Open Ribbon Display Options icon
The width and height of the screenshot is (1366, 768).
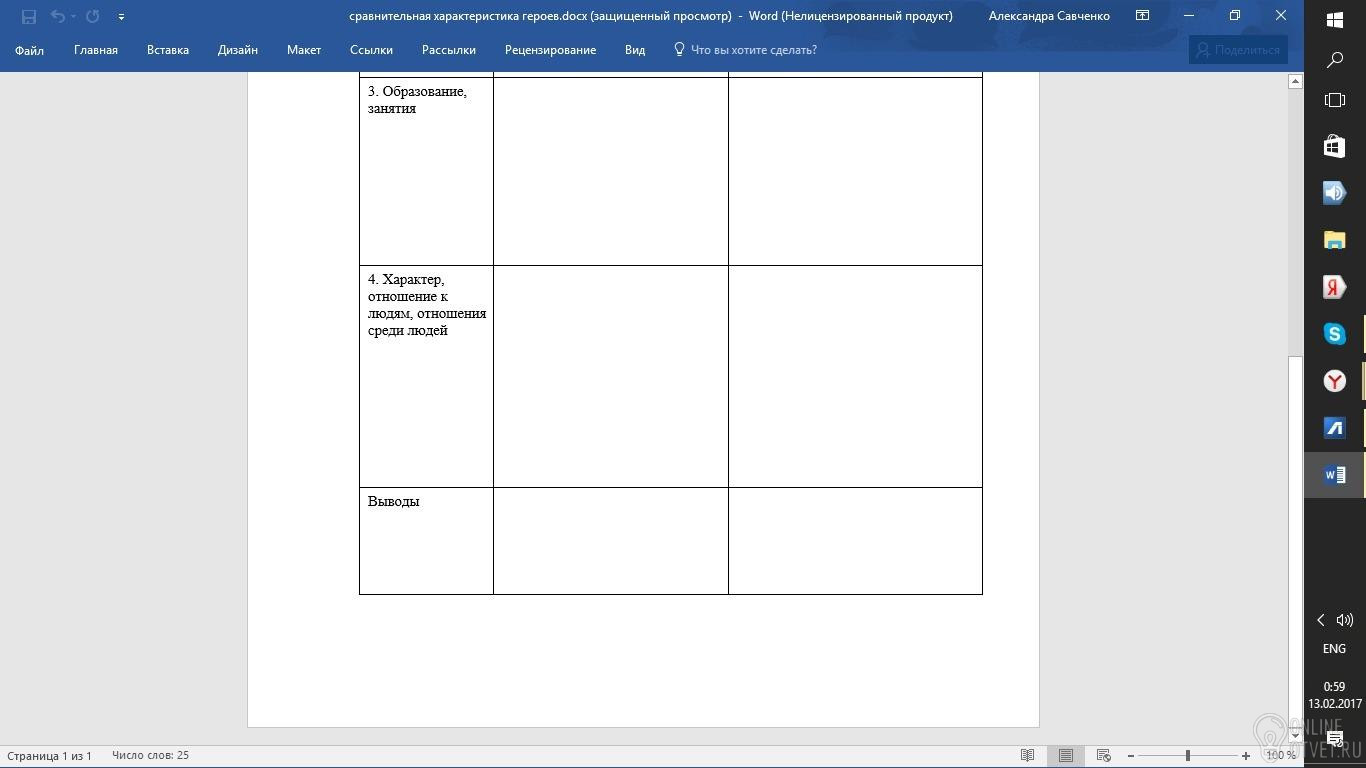click(x=1142, y=16)
